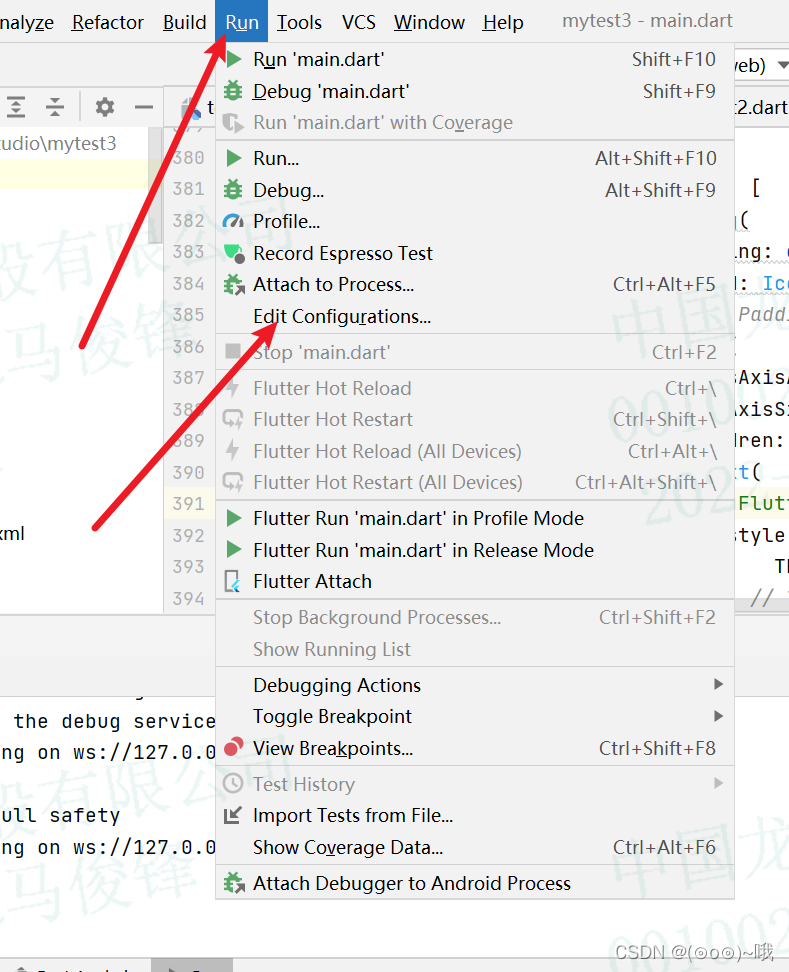
Task: Click the Attach Debugger to Android Process icon
Action: coord(234,883)
